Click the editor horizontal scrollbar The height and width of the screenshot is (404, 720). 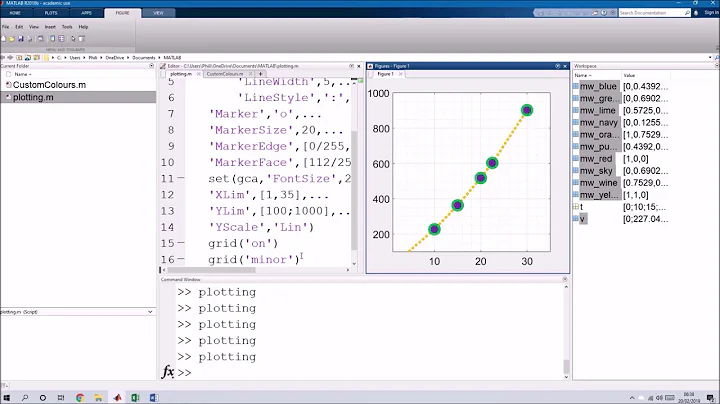[210, 270]
